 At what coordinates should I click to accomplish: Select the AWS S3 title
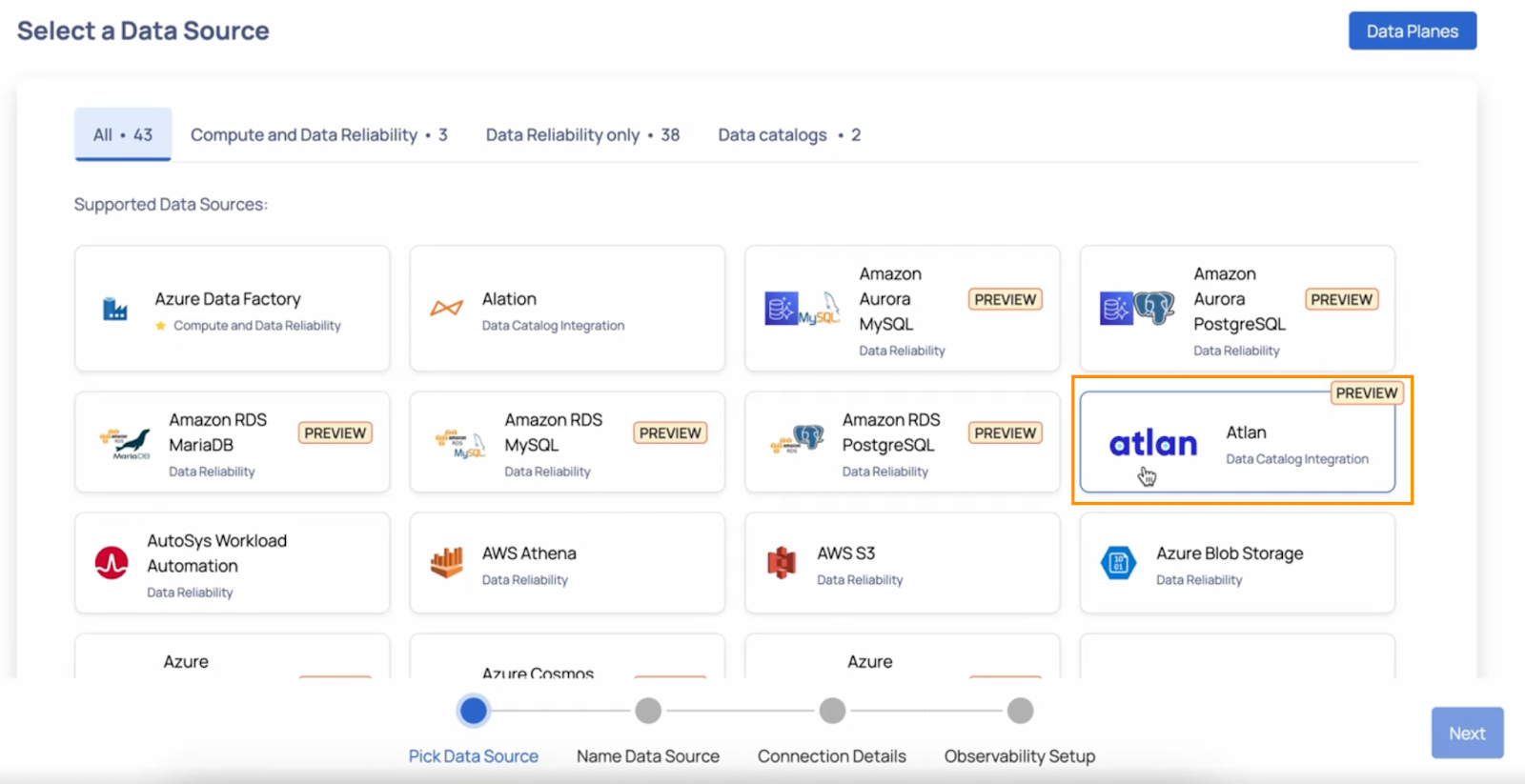tap(845, 553)
